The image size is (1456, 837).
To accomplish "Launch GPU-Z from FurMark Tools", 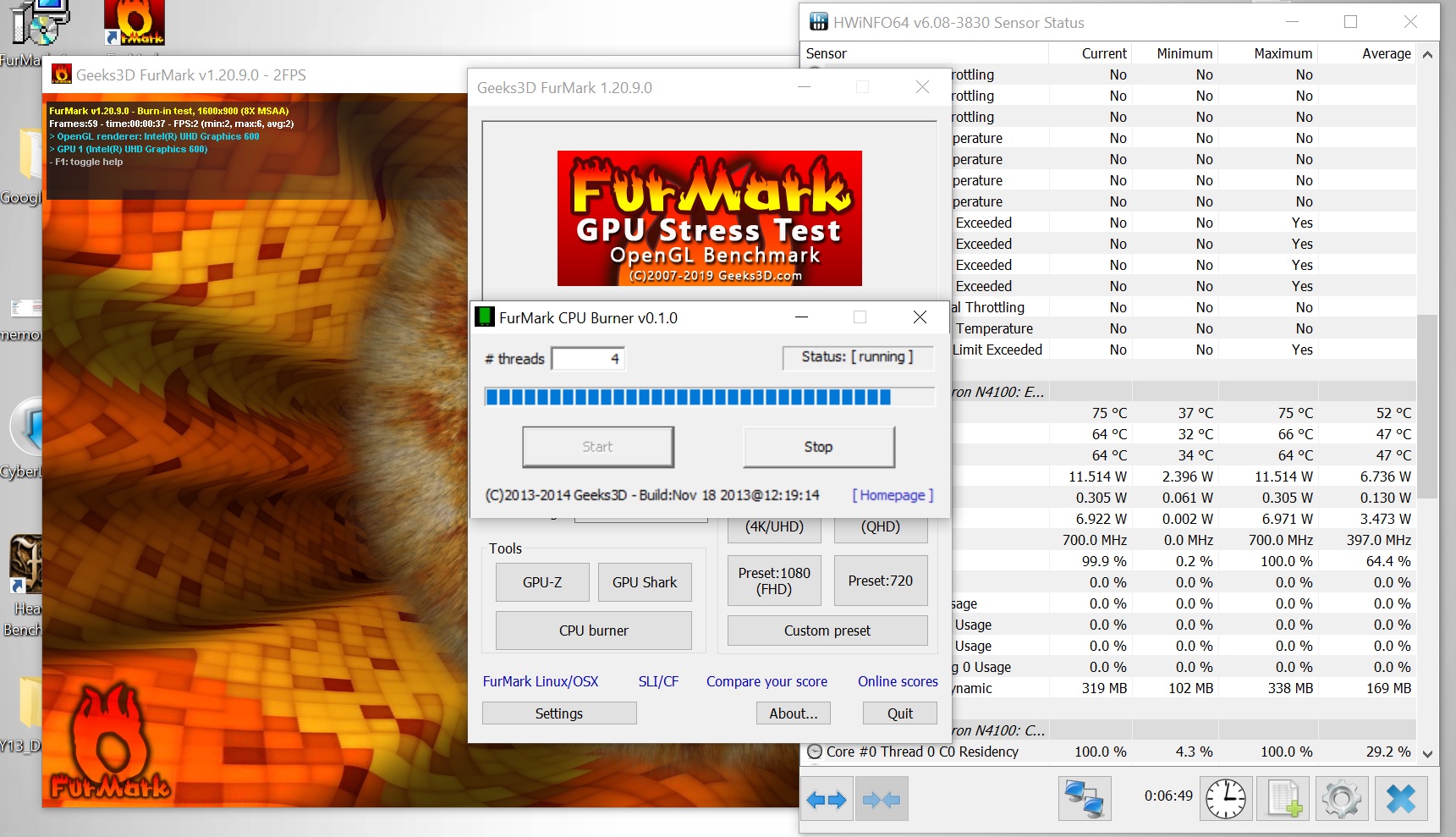I will (542, 582).
